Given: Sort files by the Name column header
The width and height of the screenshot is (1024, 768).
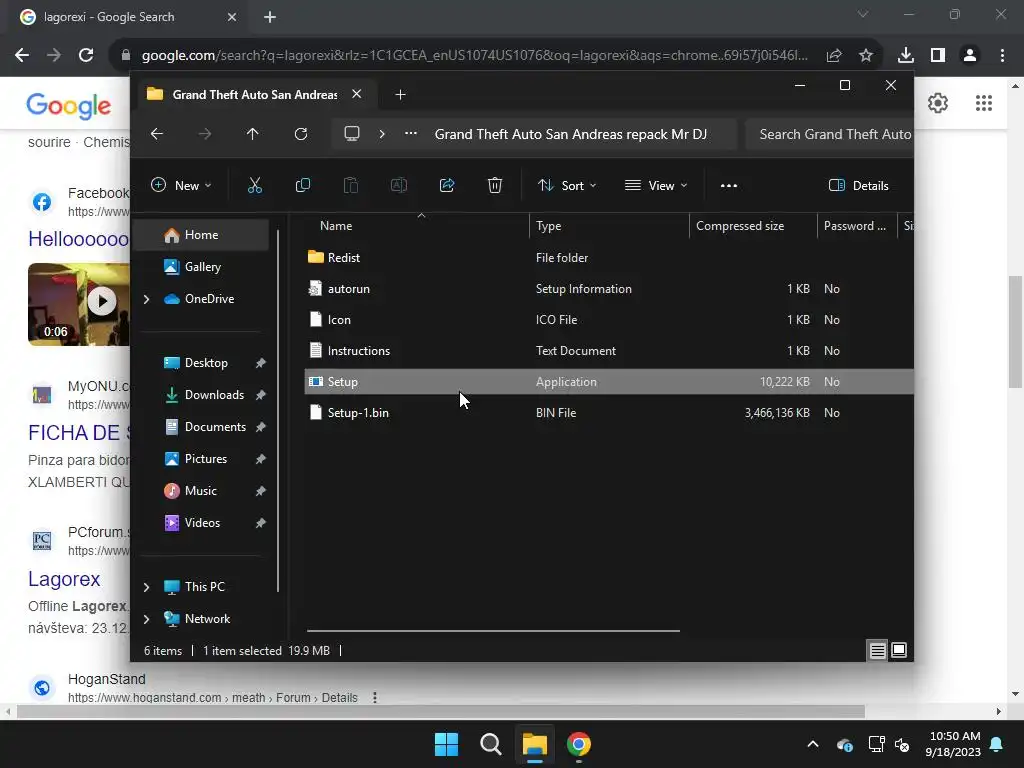Looking at the screenshot, I should (418, 226).
